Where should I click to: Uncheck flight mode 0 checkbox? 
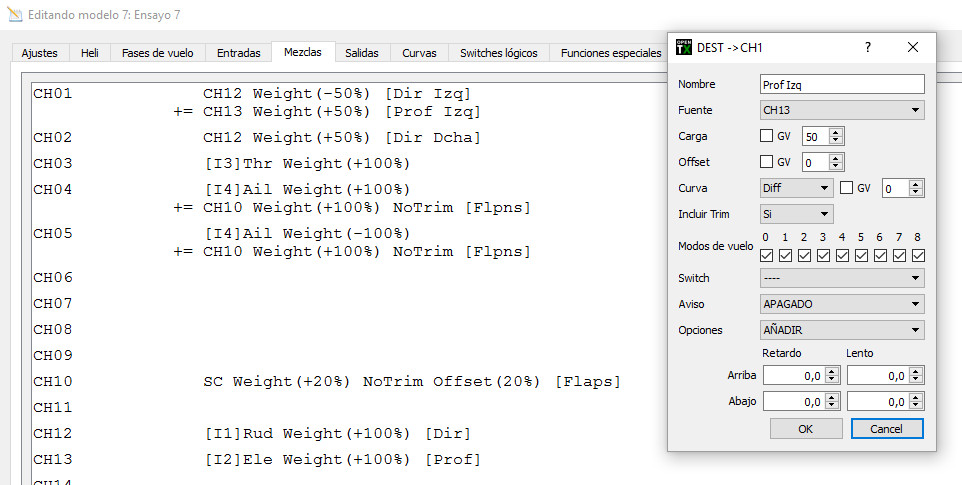point(766,255)
